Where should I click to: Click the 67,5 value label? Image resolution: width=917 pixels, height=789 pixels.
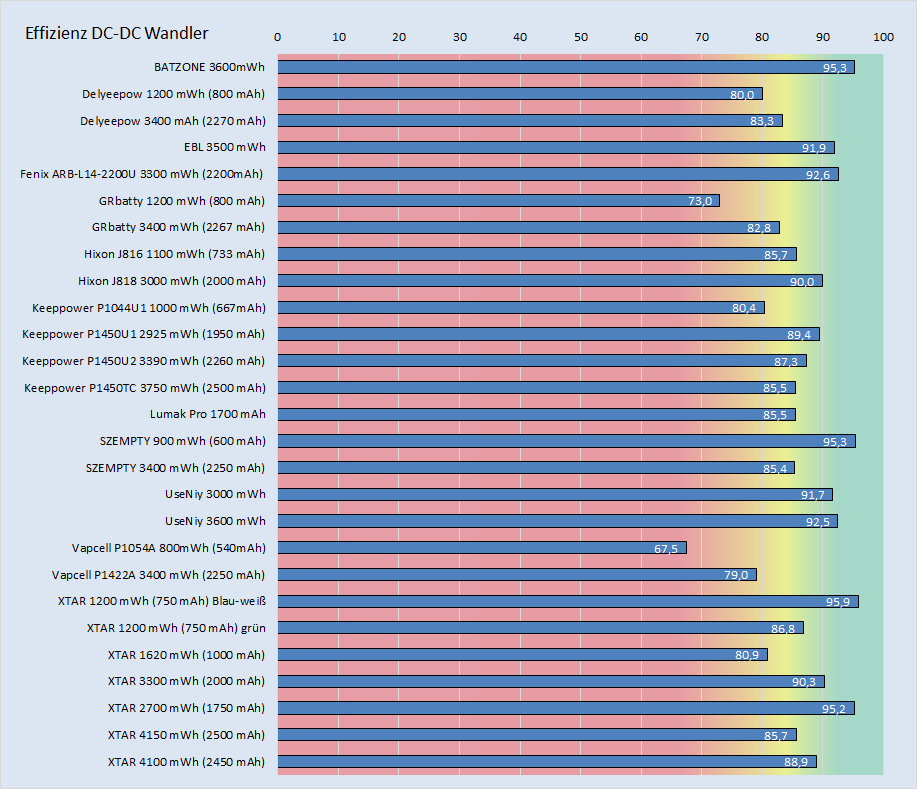coord(667,548)
